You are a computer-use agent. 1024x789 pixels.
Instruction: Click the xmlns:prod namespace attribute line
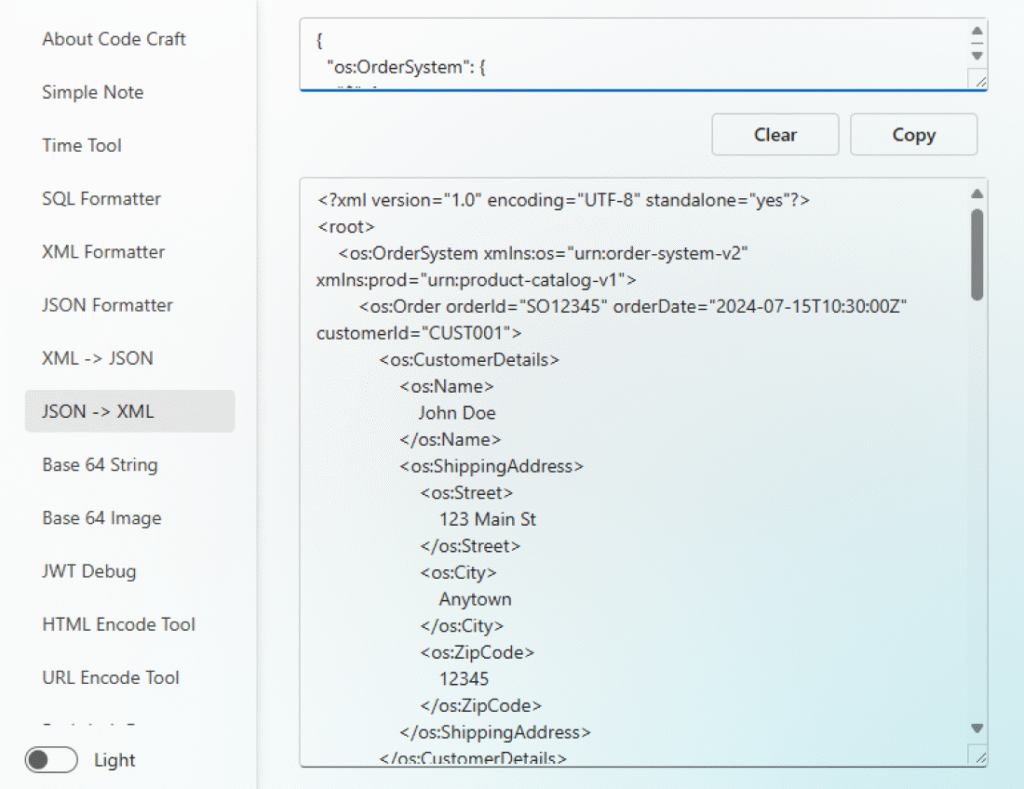click(476, 280)
